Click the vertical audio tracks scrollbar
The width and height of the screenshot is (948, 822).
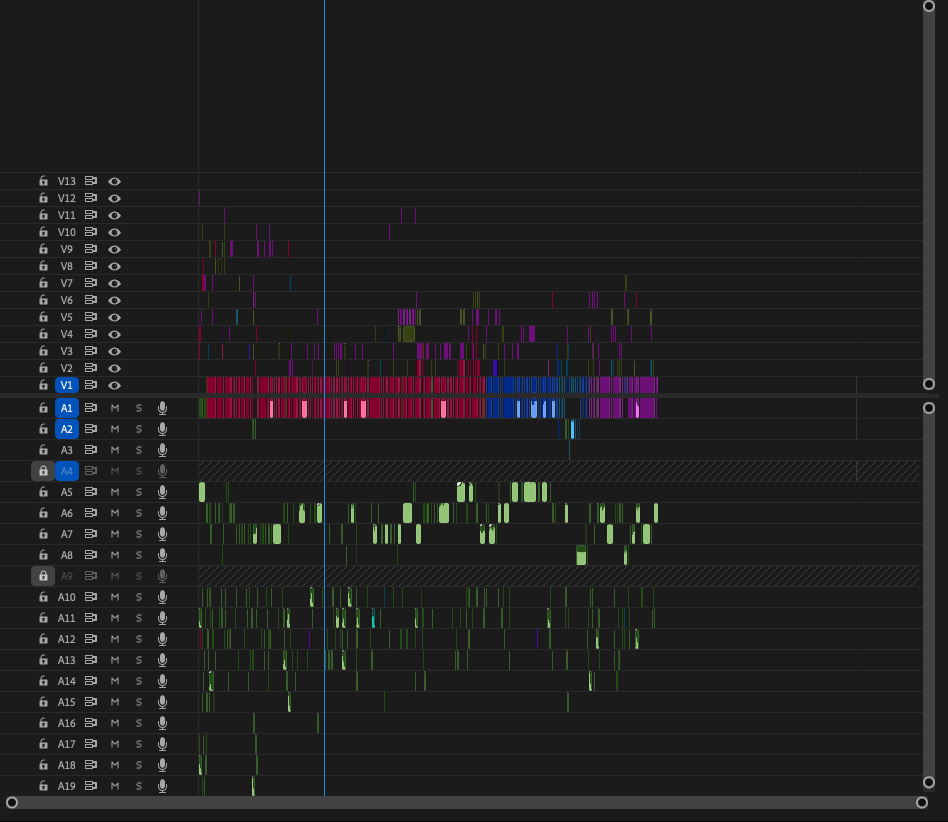[929, 595]
